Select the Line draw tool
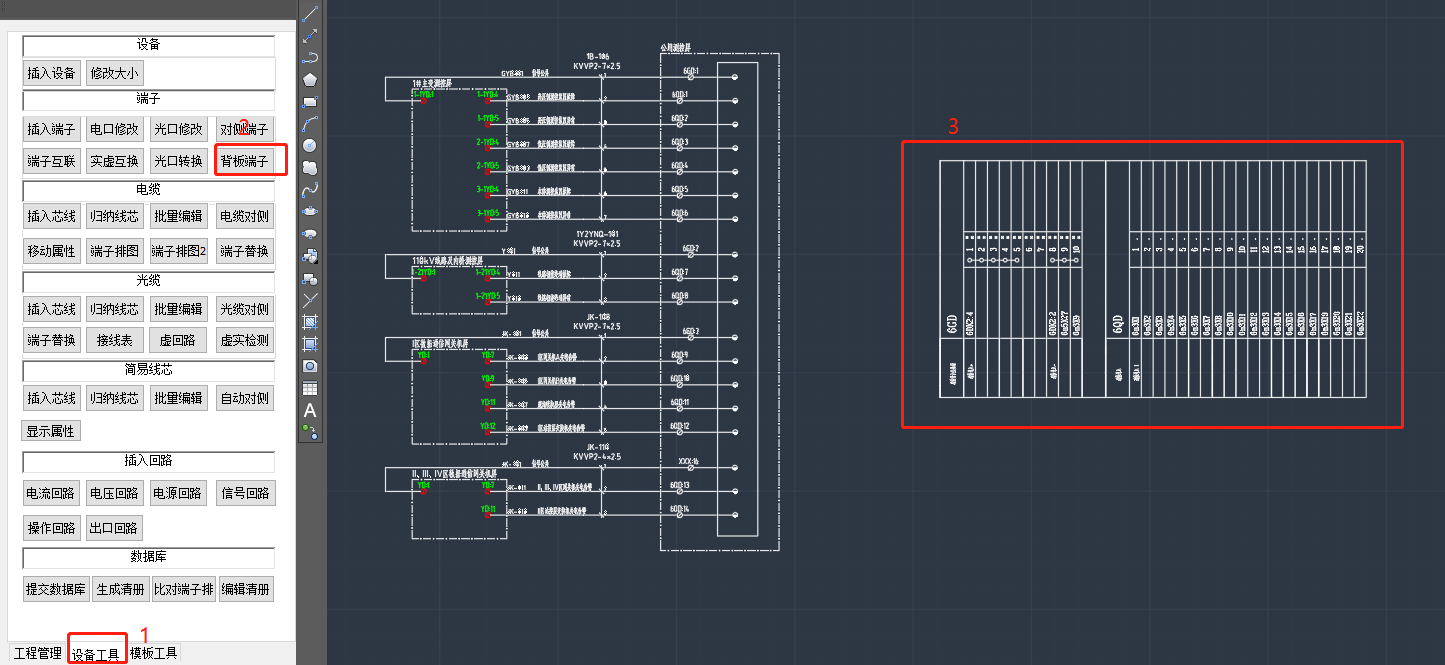 pos(310,13)
